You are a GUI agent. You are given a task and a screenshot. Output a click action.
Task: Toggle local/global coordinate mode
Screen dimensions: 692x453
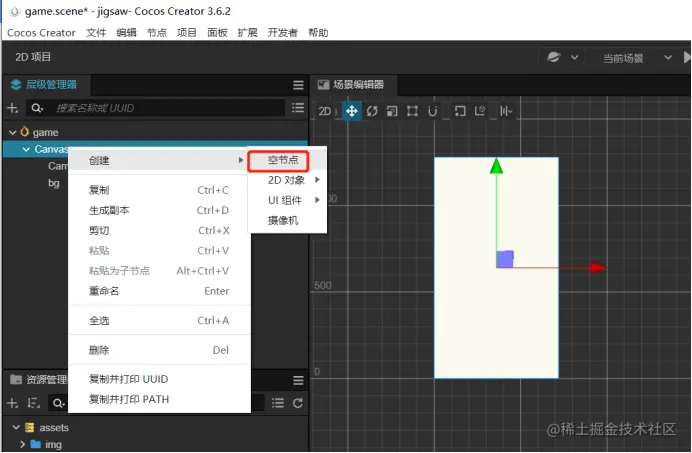(x=480, y=111)
